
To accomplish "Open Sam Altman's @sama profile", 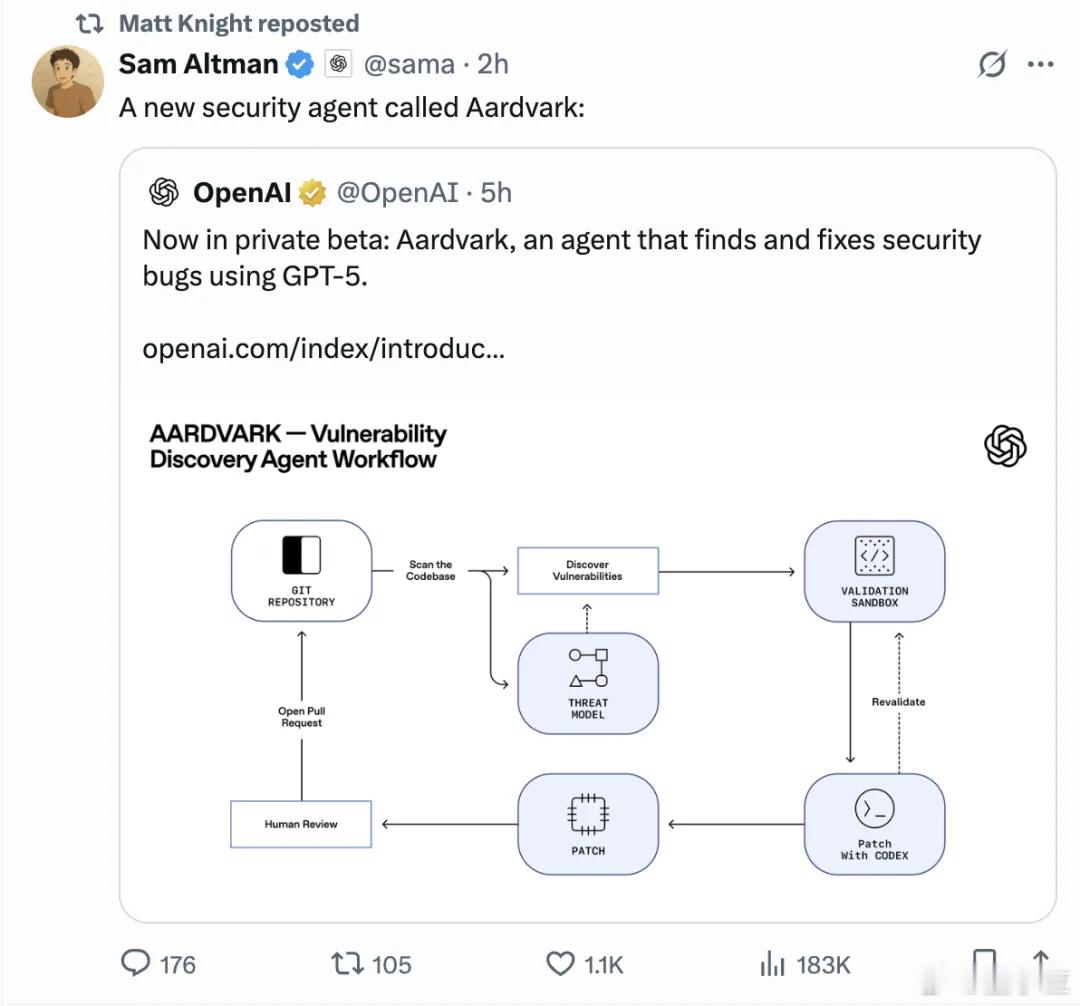I will [x=410, y=64].
